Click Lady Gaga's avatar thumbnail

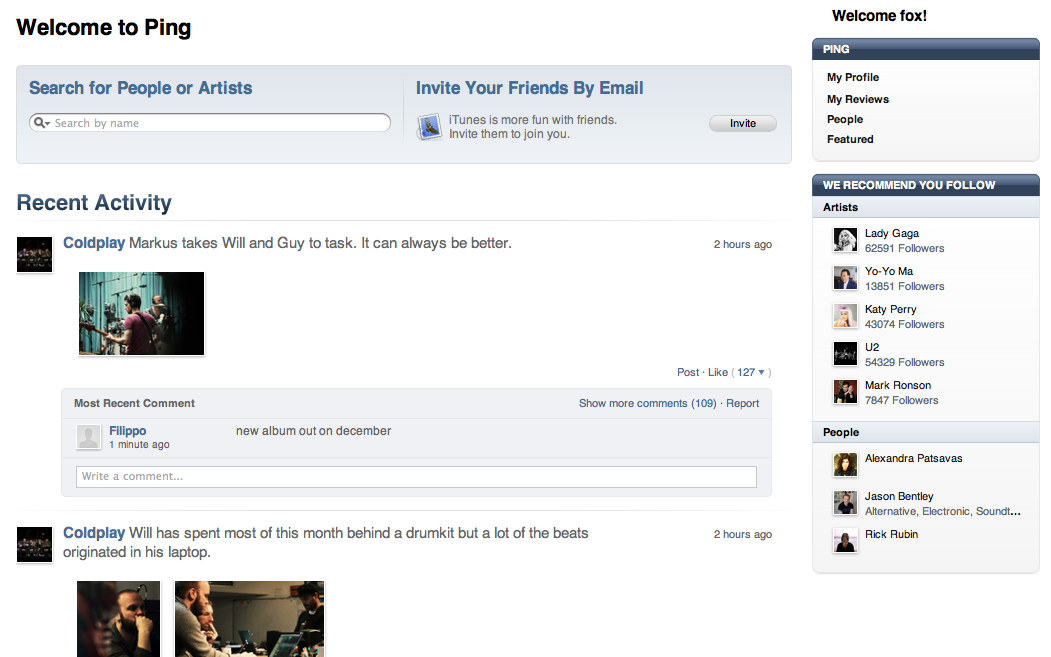point(845,239)
